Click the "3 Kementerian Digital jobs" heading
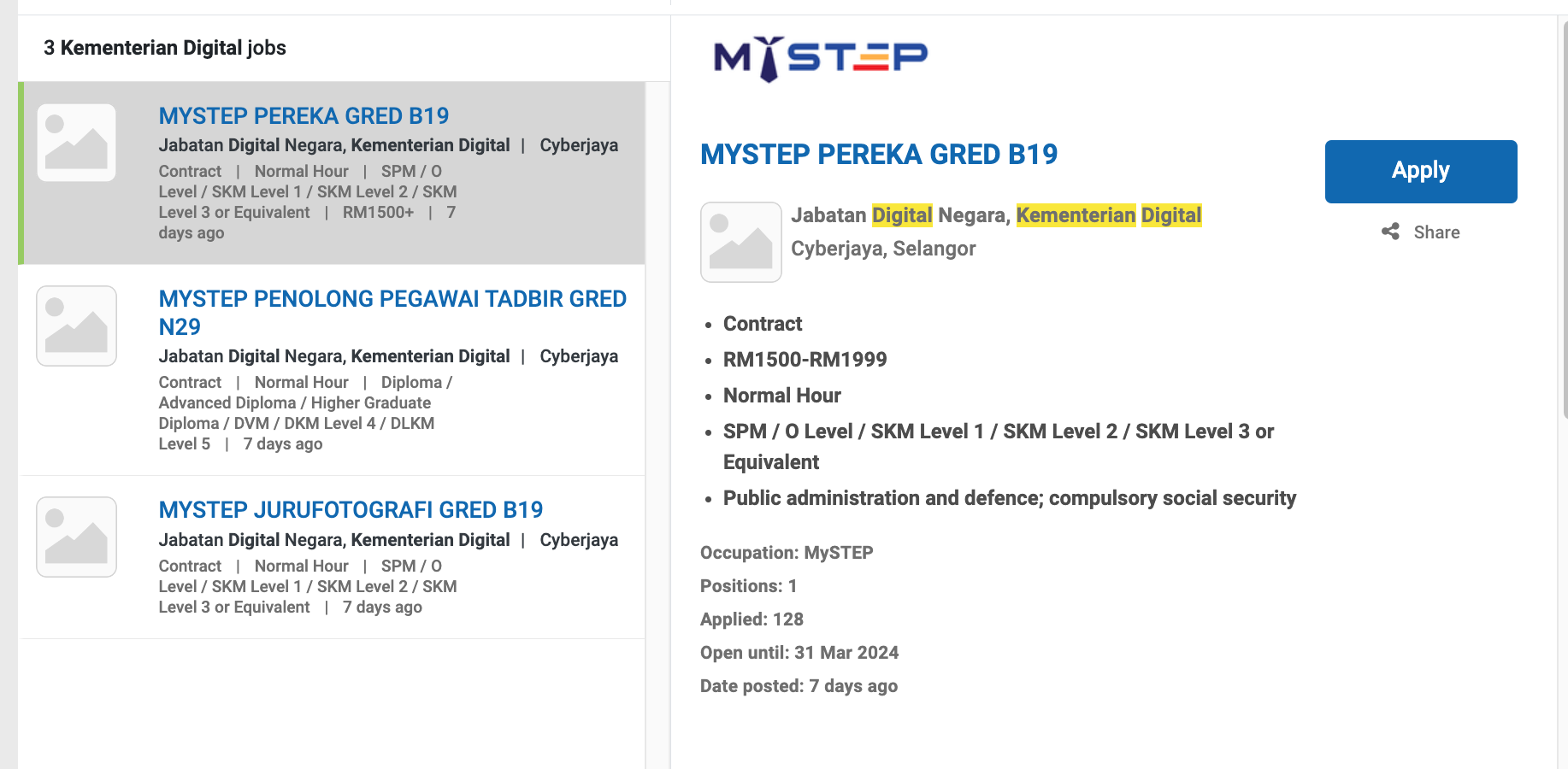Image resolution: width=1568 pixels, height=769 pixels. tap(165, 48)
